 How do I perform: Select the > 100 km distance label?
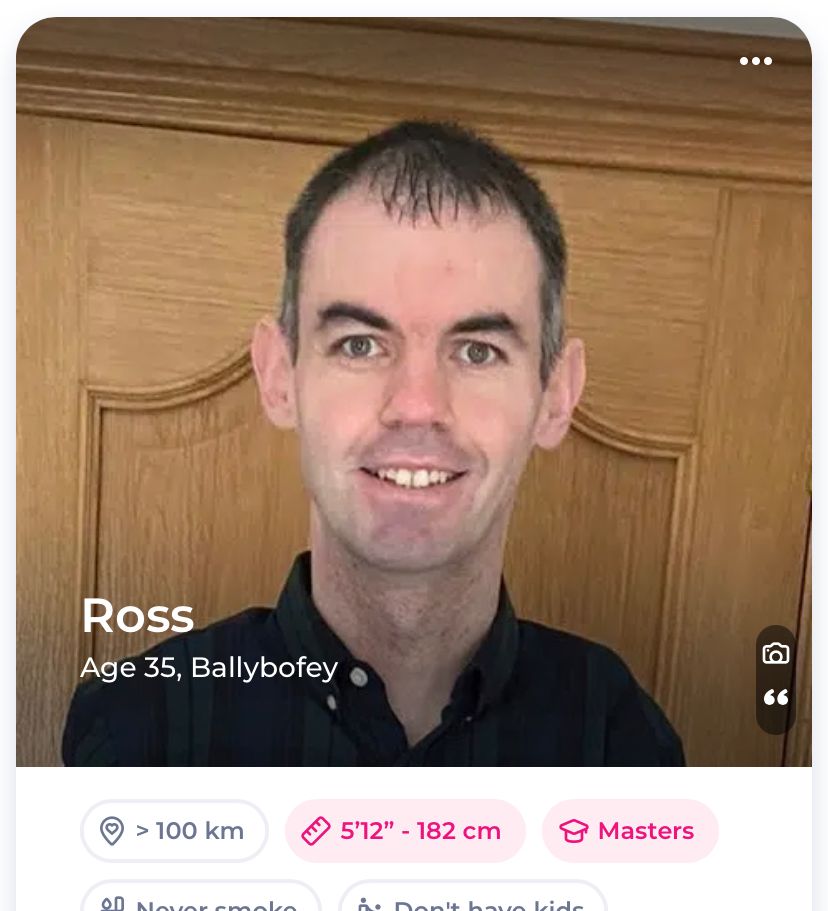click(x=189, y=831)
